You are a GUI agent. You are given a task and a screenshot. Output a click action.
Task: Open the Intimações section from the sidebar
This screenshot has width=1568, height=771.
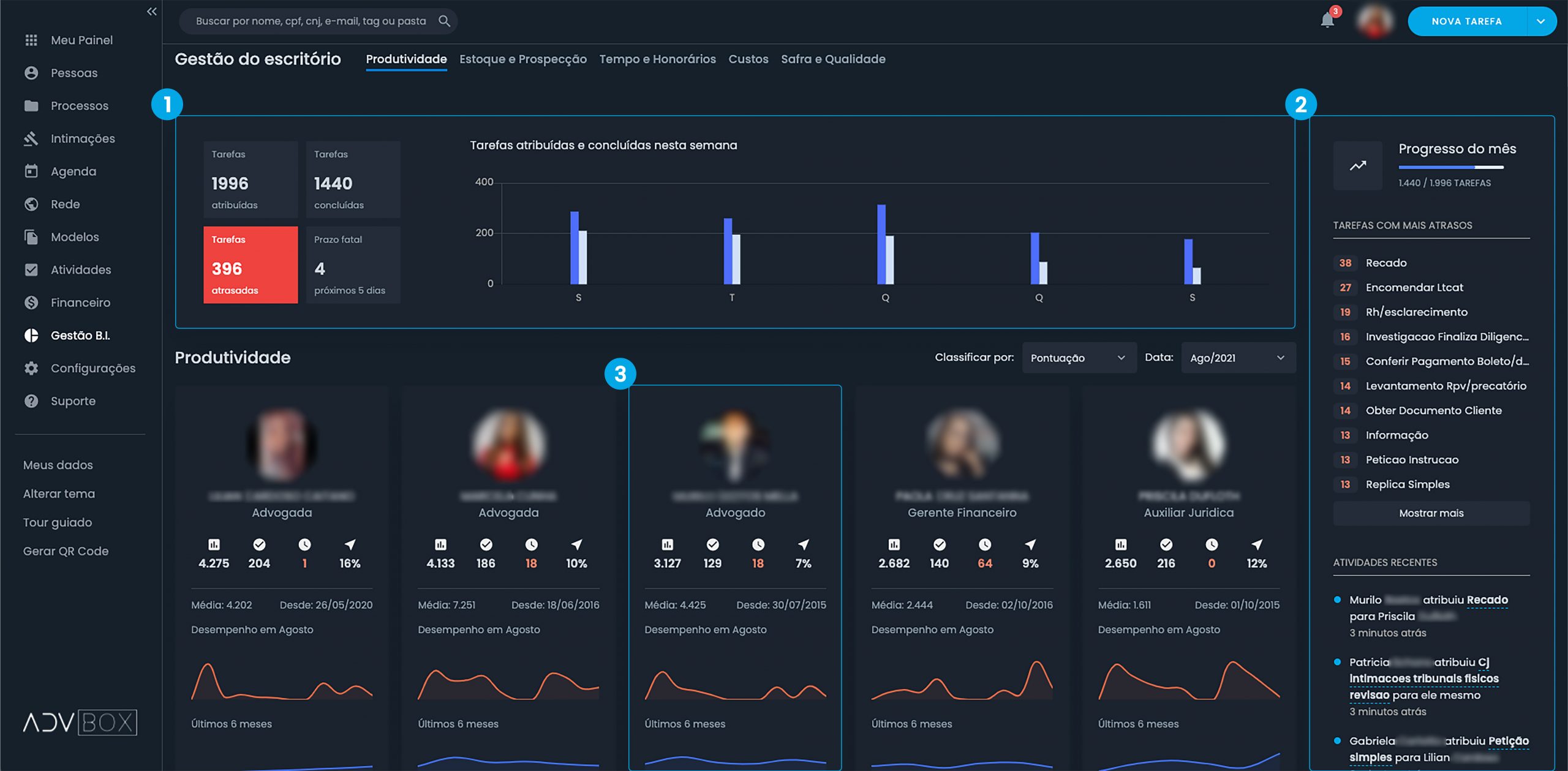click(83, 138)
